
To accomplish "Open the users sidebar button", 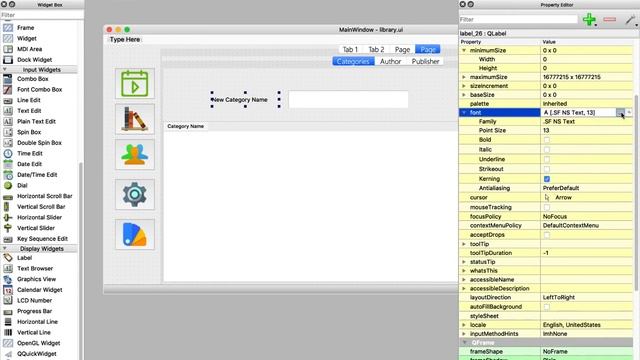I will 135,155.
